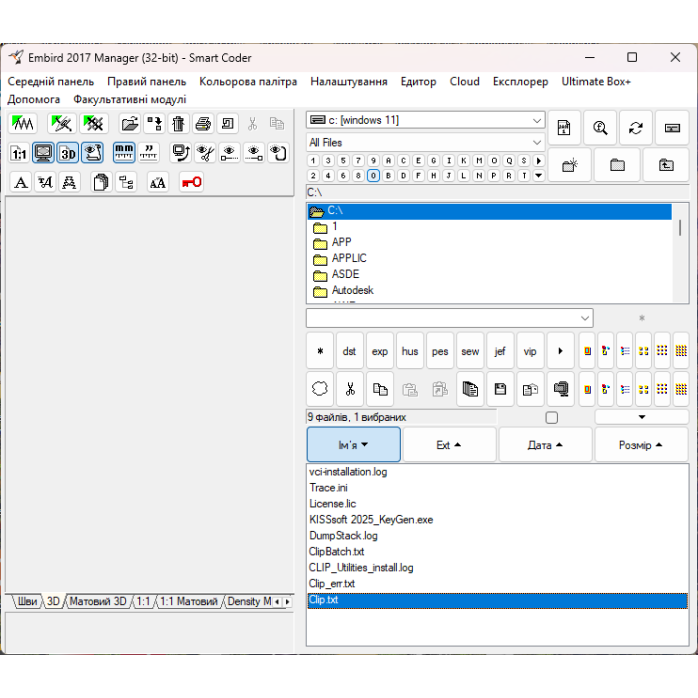Filter files by dst format

349,351
